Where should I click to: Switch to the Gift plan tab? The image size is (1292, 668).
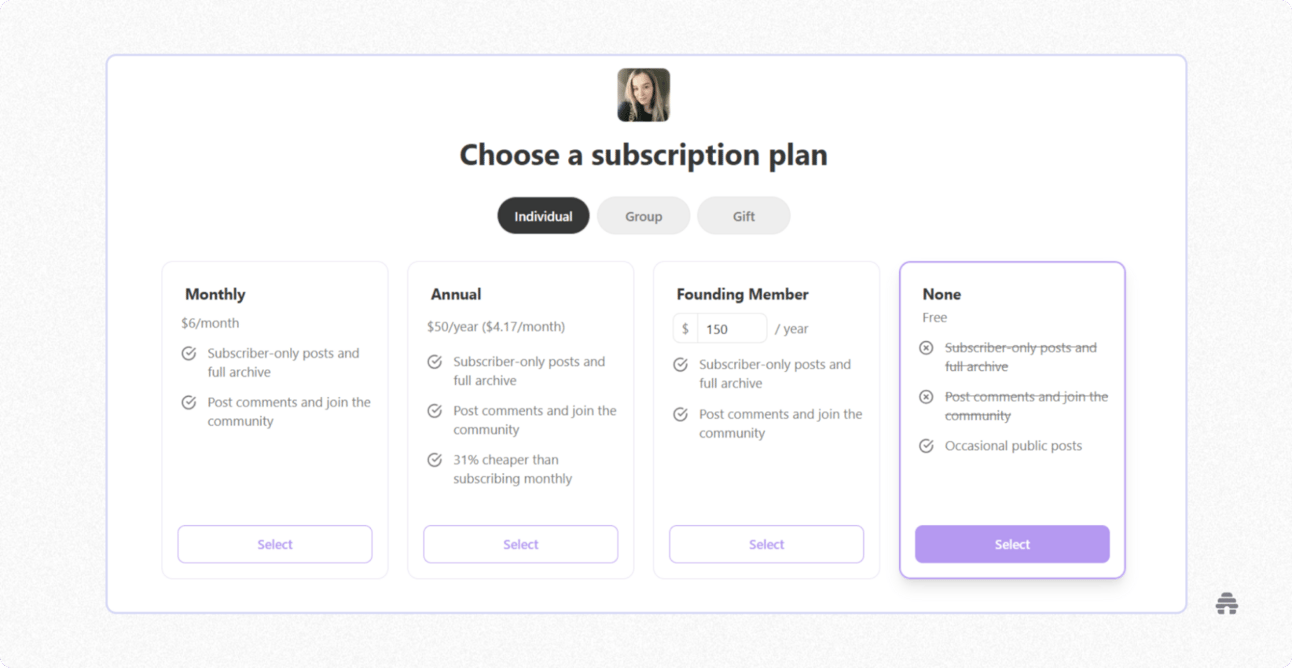(743, 215)
